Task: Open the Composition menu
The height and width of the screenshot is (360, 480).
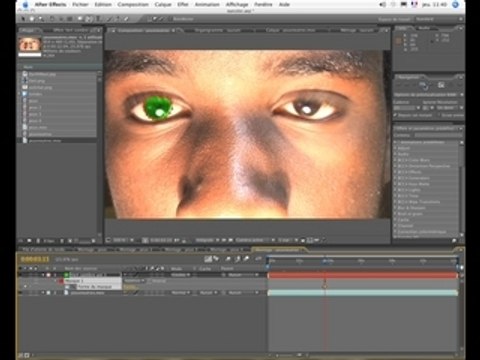Action: click(133, 5)
